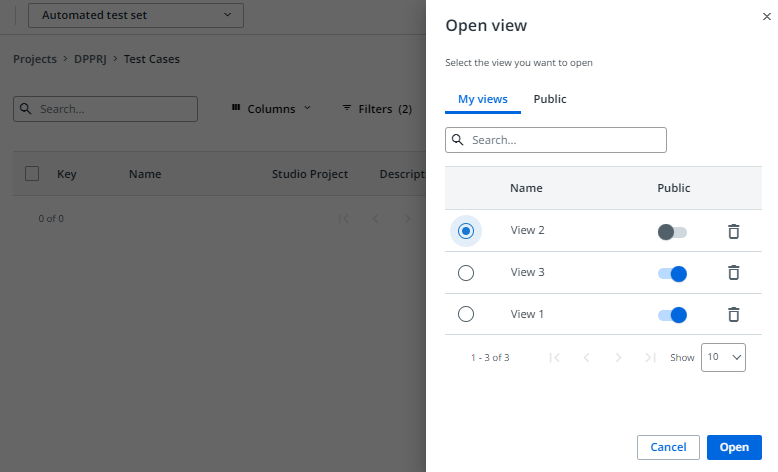
Task: Open the Show 10 rows dropdown
Action: (x=723, y=357)
